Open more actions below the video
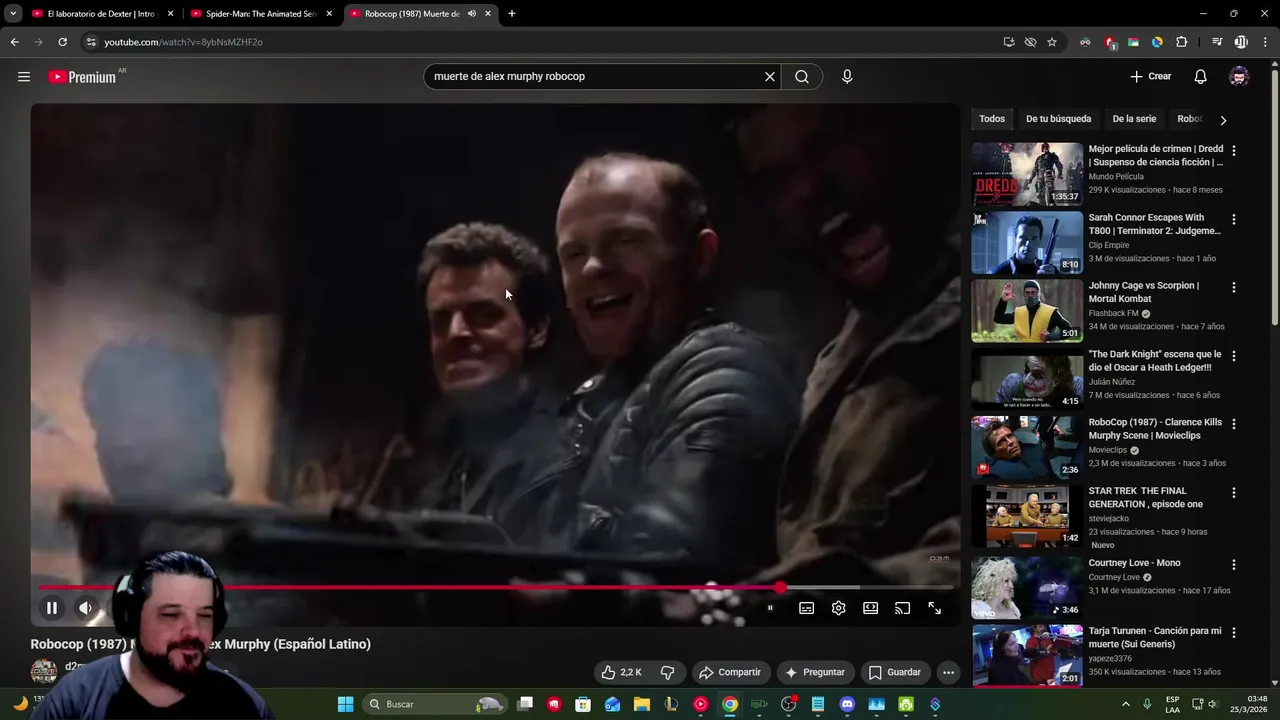1280x720 pixels. (x=948, y=672)
